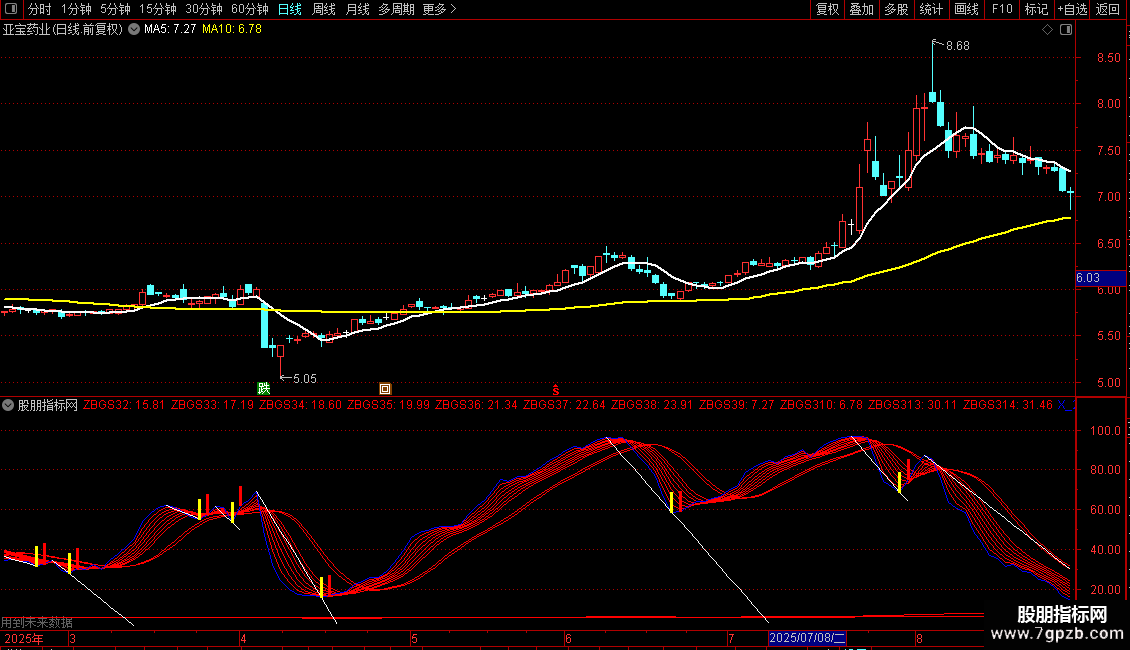Click the 2025年 year label on timeline
Screen dimensions: 1130x650
coord(24,639)
